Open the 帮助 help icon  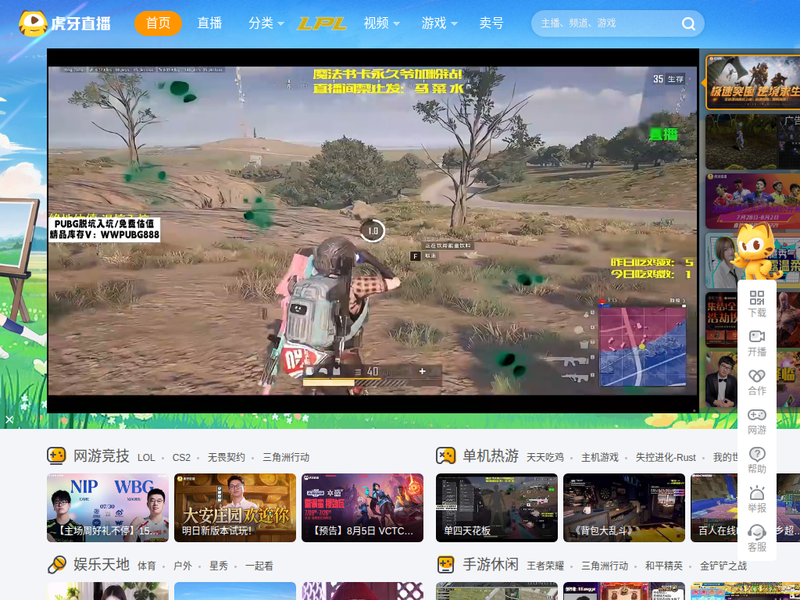click(x=757, y=460)
